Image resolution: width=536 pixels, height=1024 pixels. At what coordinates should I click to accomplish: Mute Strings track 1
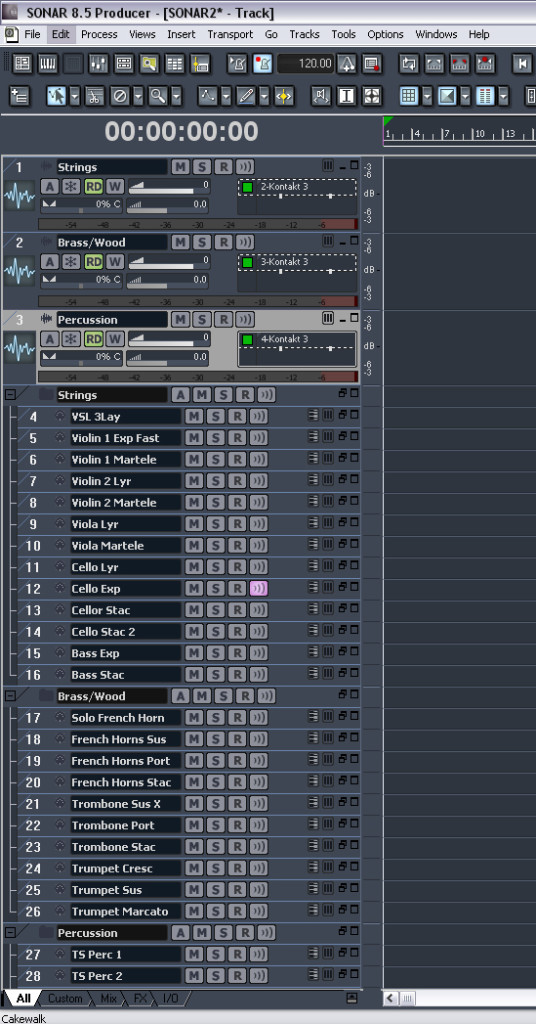click(180, 167)
